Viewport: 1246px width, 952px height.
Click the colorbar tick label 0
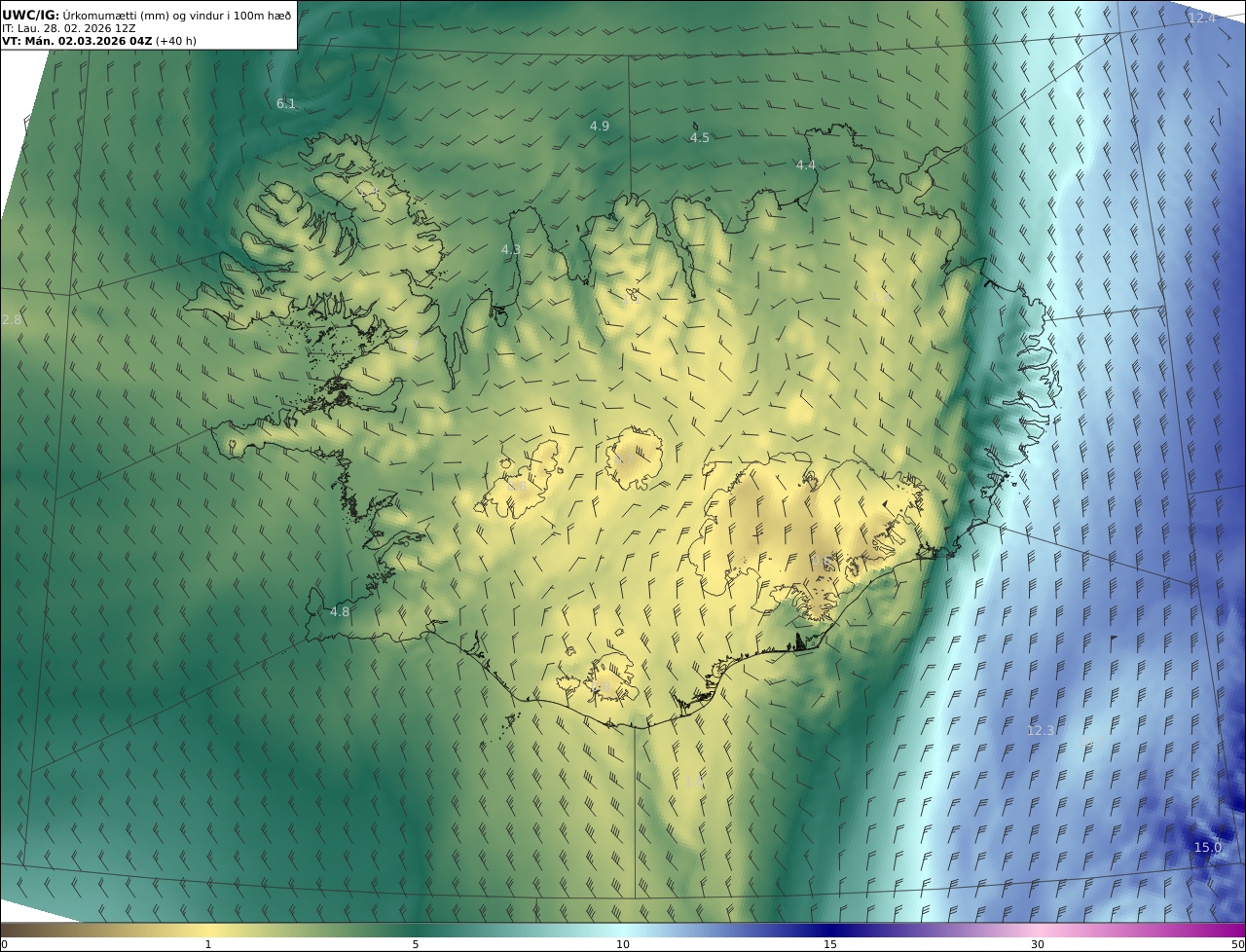point(4,944)
